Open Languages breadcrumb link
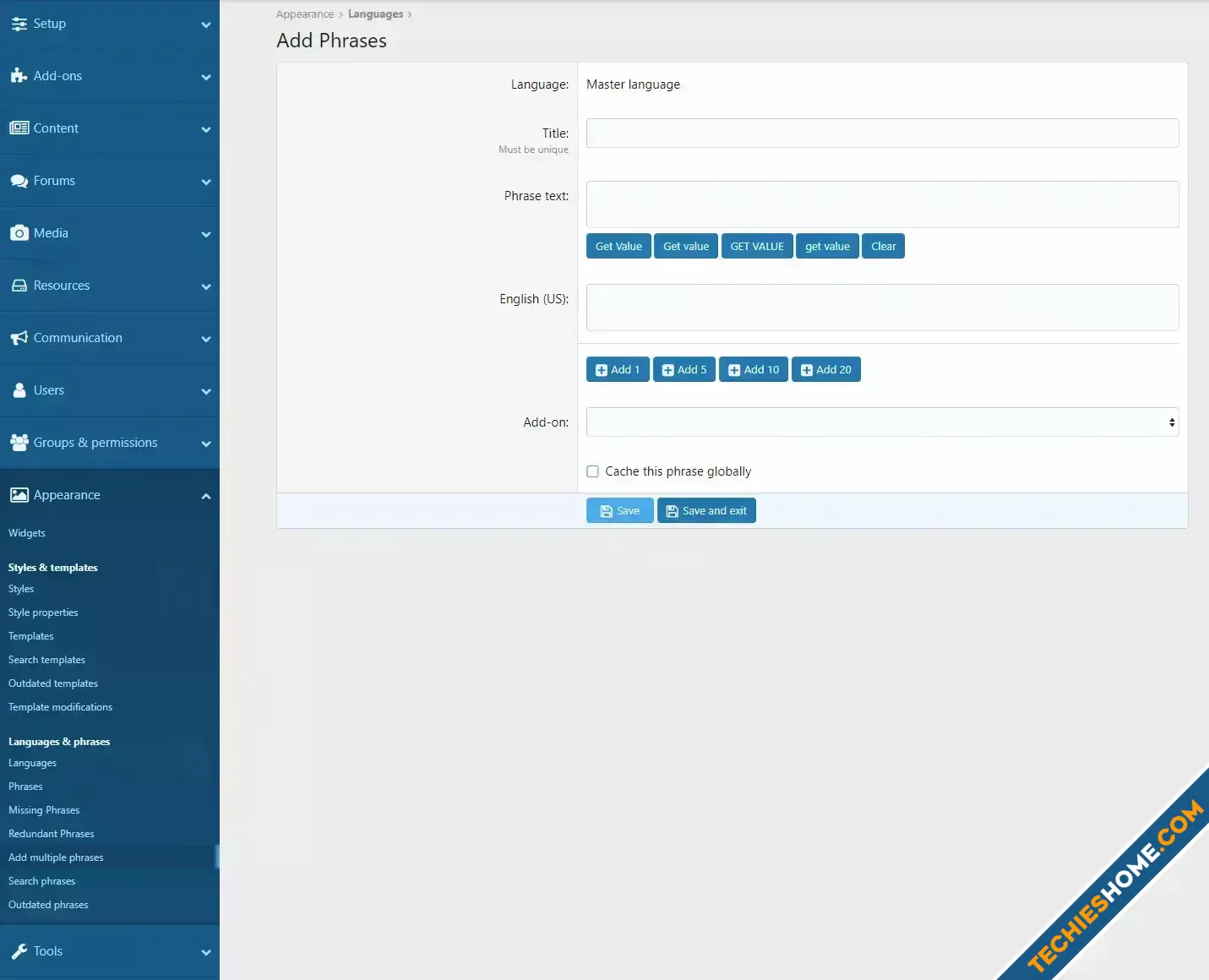The width and height of the screenshot is (1209, 980). (375, 14)
